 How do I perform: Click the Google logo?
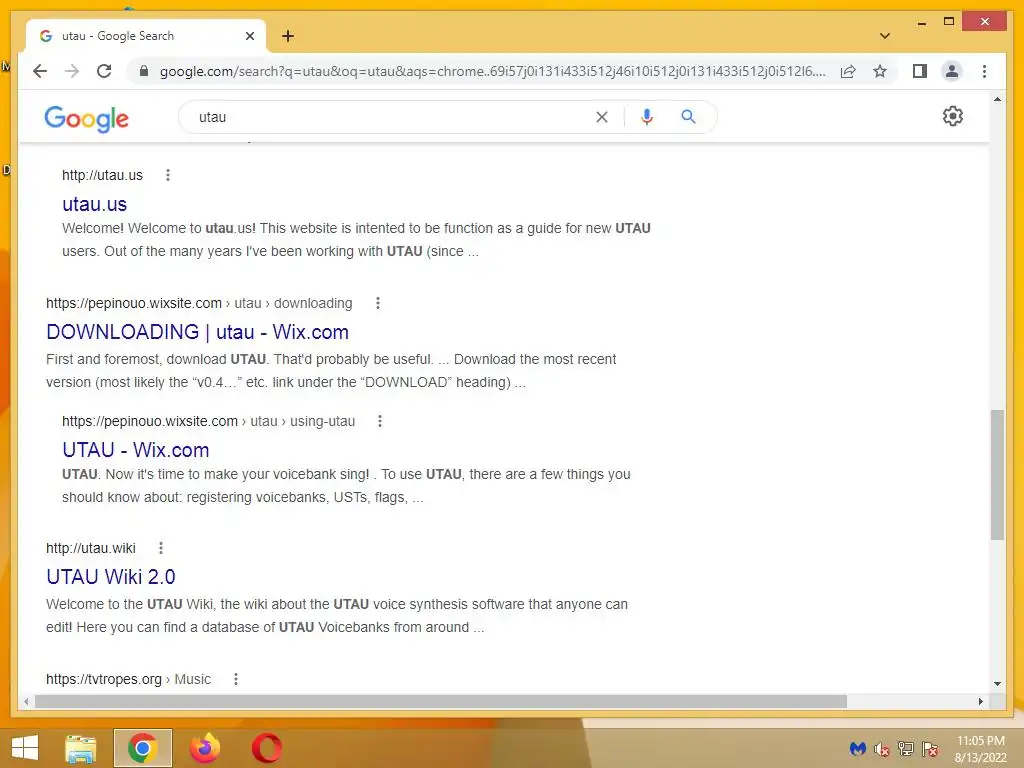[x=86, y=118]
